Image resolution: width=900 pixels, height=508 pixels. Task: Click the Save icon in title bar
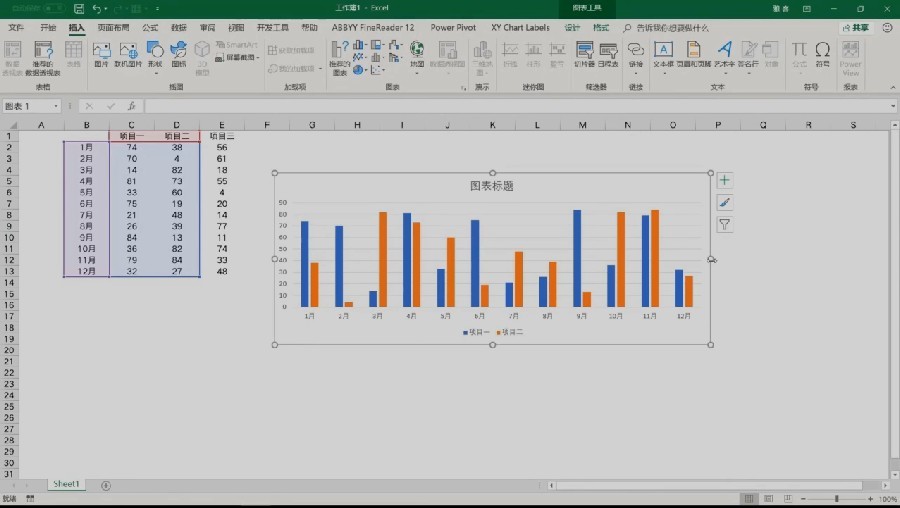pyautogui.click(x=79, y=9)
